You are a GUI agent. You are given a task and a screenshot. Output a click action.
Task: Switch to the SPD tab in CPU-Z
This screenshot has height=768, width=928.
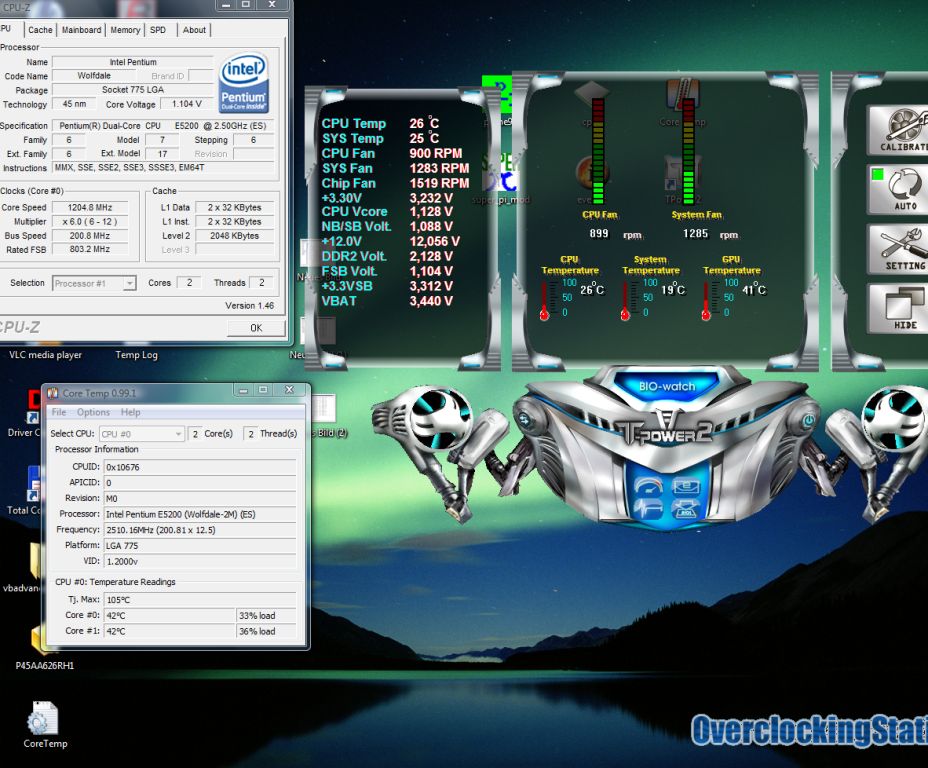(x=158, y=30)
